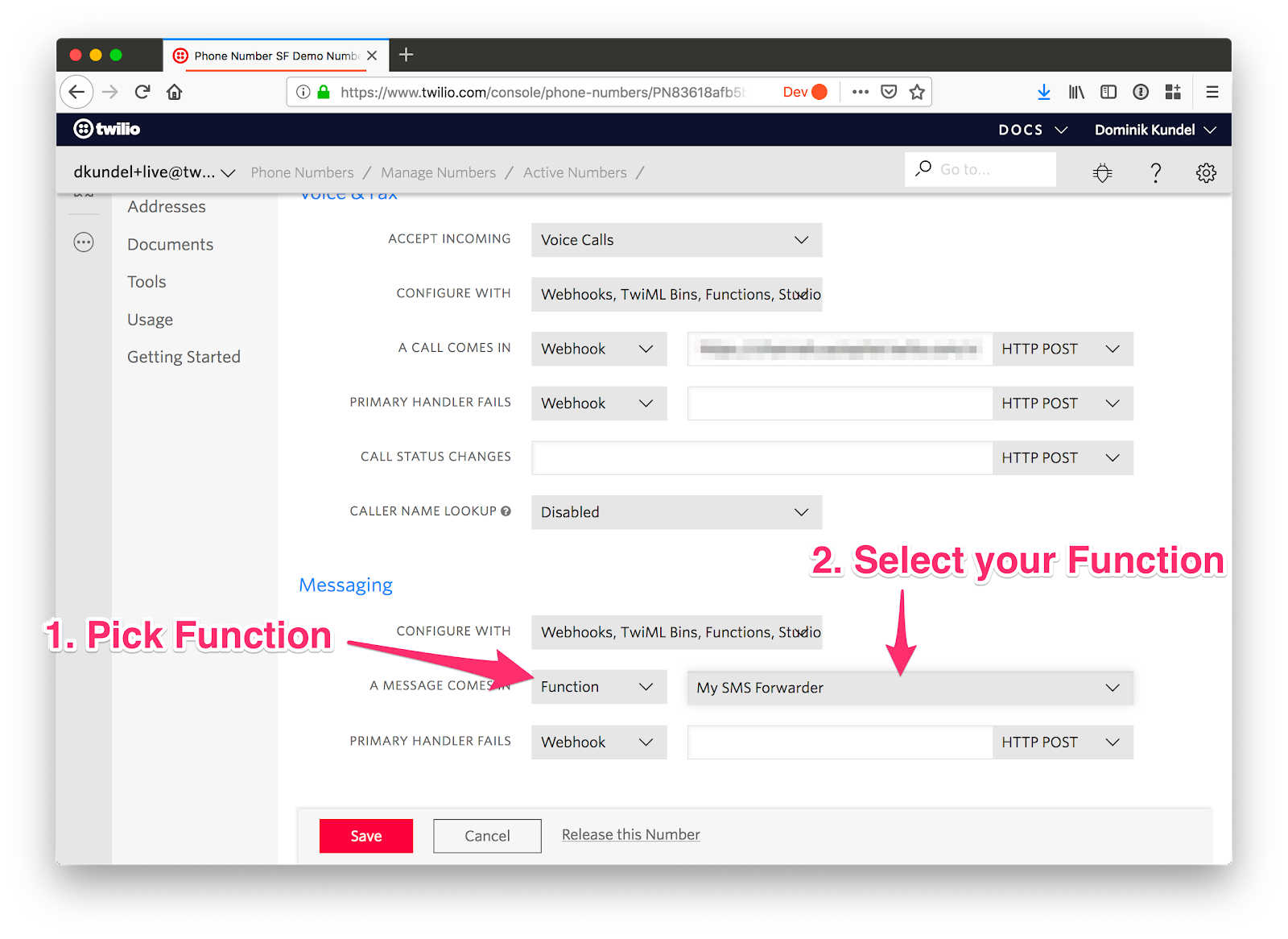Open Voice Primary Handler Fails HTTP POST dropdown
The height and width of the screenshot is (939, 1288).
1063,403
